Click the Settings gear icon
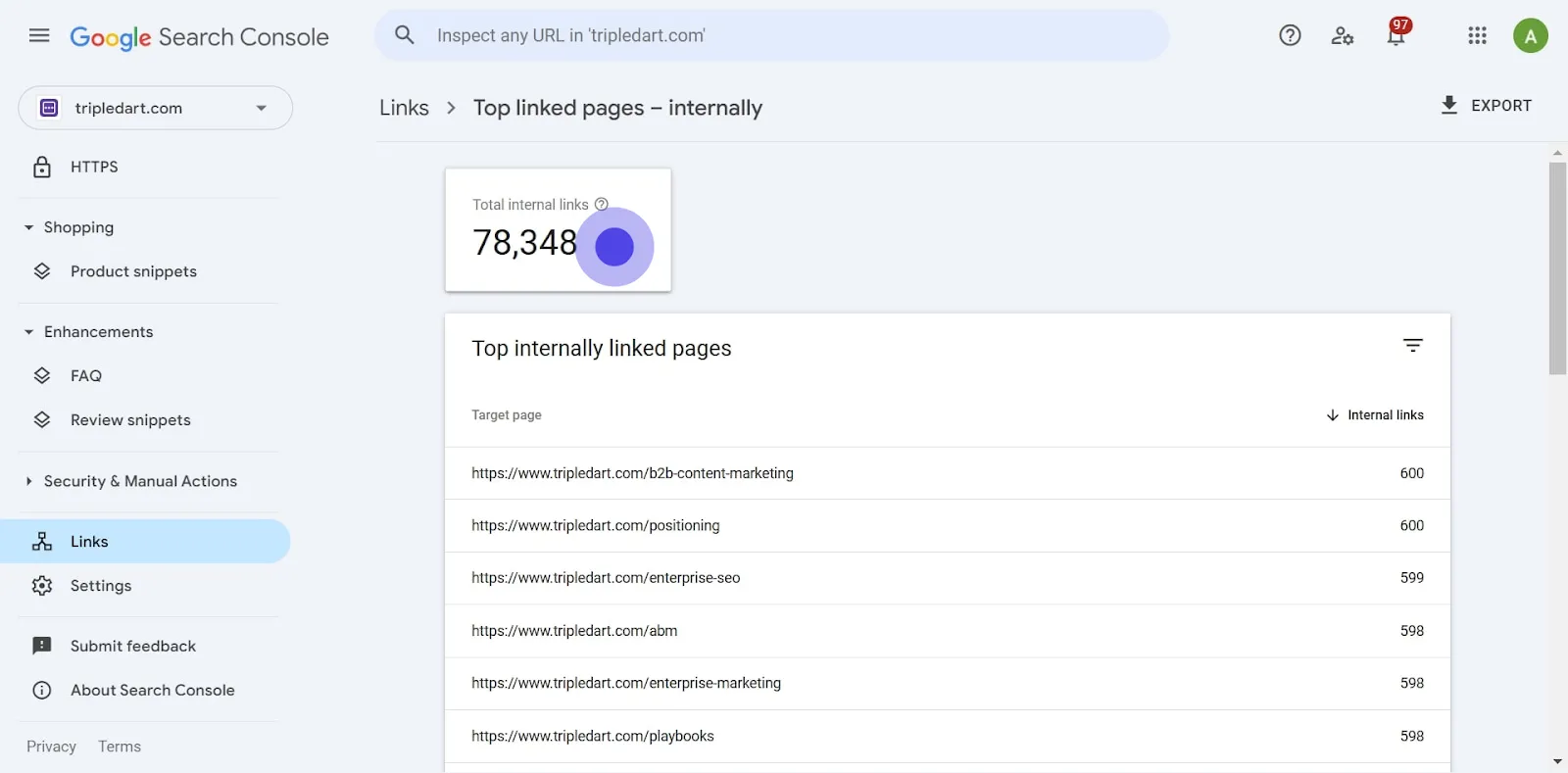This screenshot has height=773, width=1568. click(42, 586)
